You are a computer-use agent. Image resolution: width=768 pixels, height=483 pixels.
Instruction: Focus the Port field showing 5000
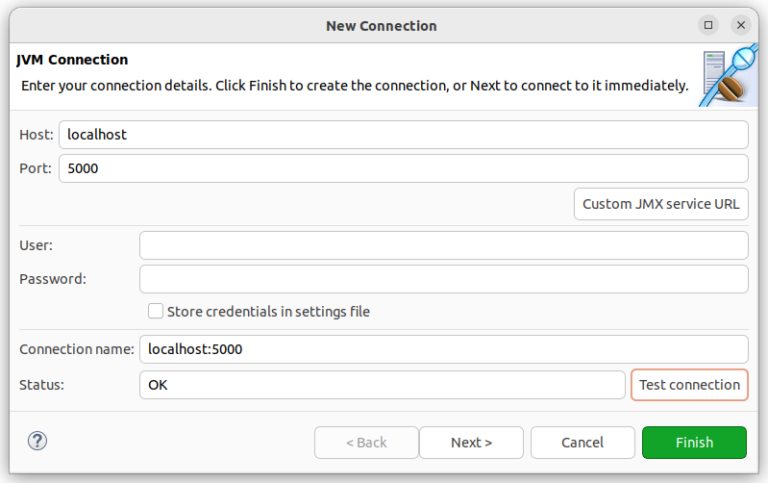403,168
